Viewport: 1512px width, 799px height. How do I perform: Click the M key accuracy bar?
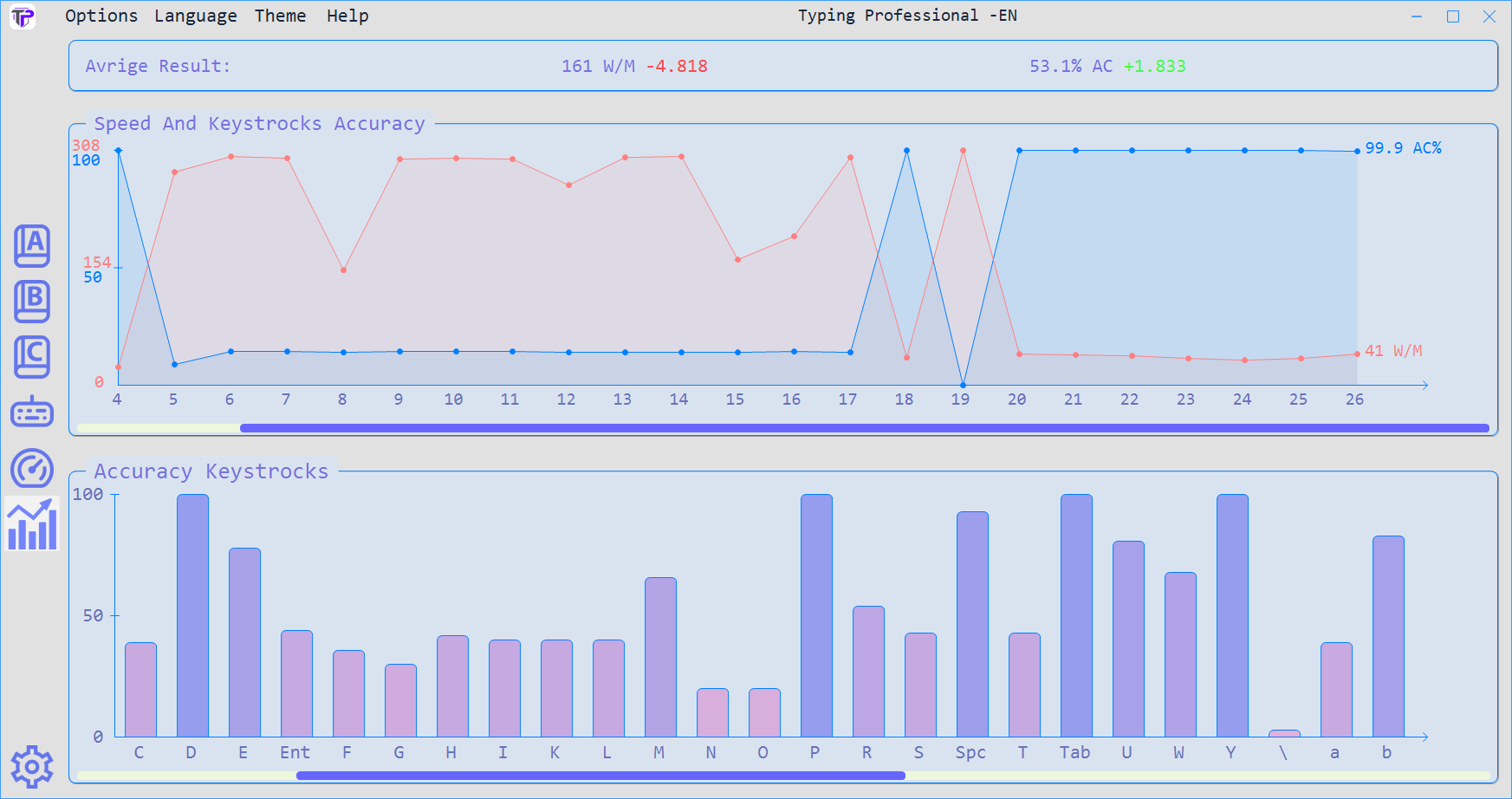(660, 657)
